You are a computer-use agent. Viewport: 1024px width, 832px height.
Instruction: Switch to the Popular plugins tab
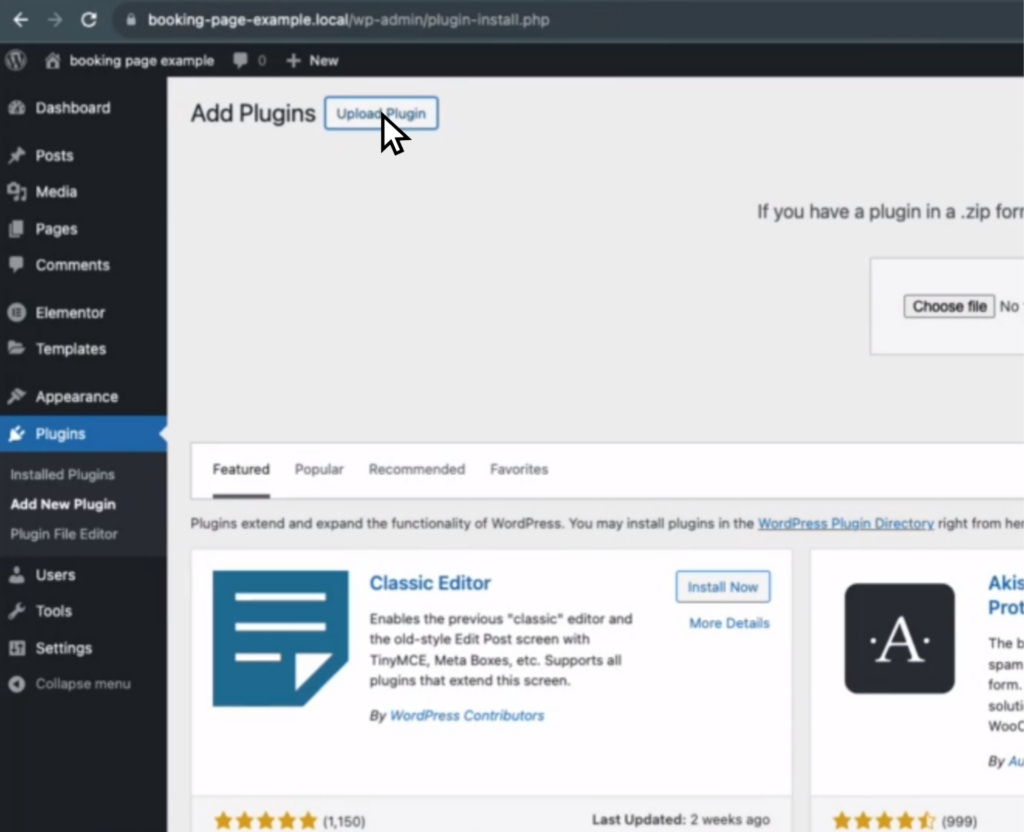319,469
